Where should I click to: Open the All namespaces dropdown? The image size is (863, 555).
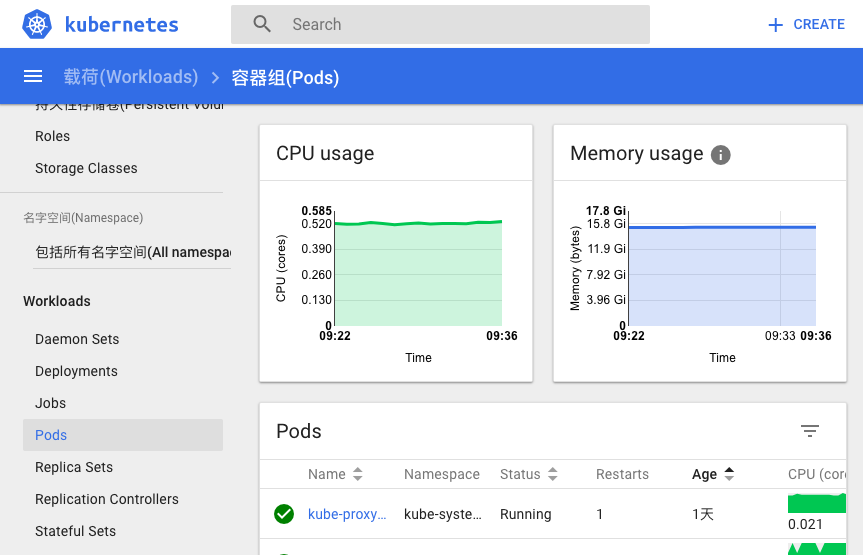coord(132,252)
